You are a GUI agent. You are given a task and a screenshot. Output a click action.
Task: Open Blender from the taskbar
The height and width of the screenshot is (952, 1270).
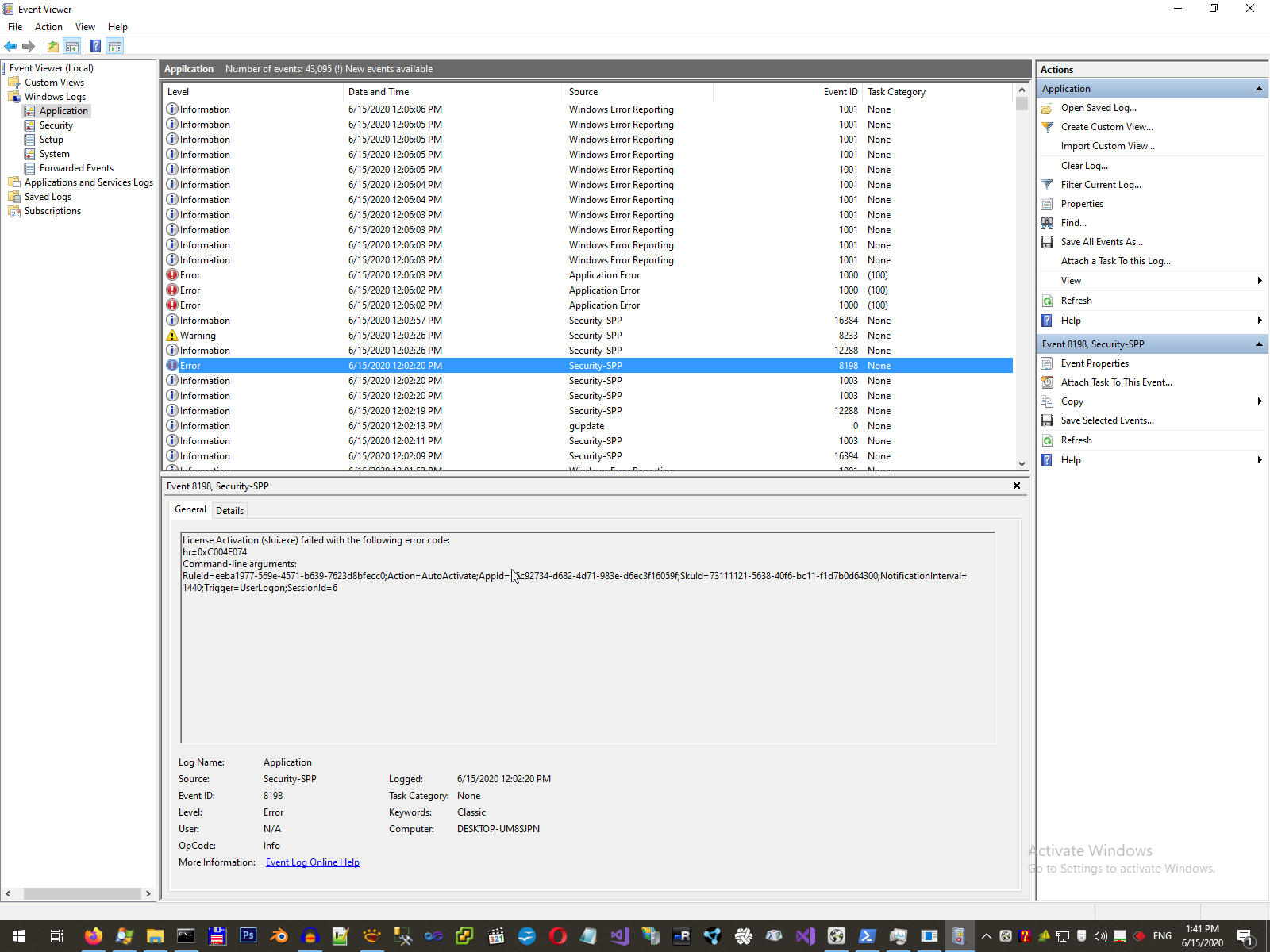coord(279,936)
